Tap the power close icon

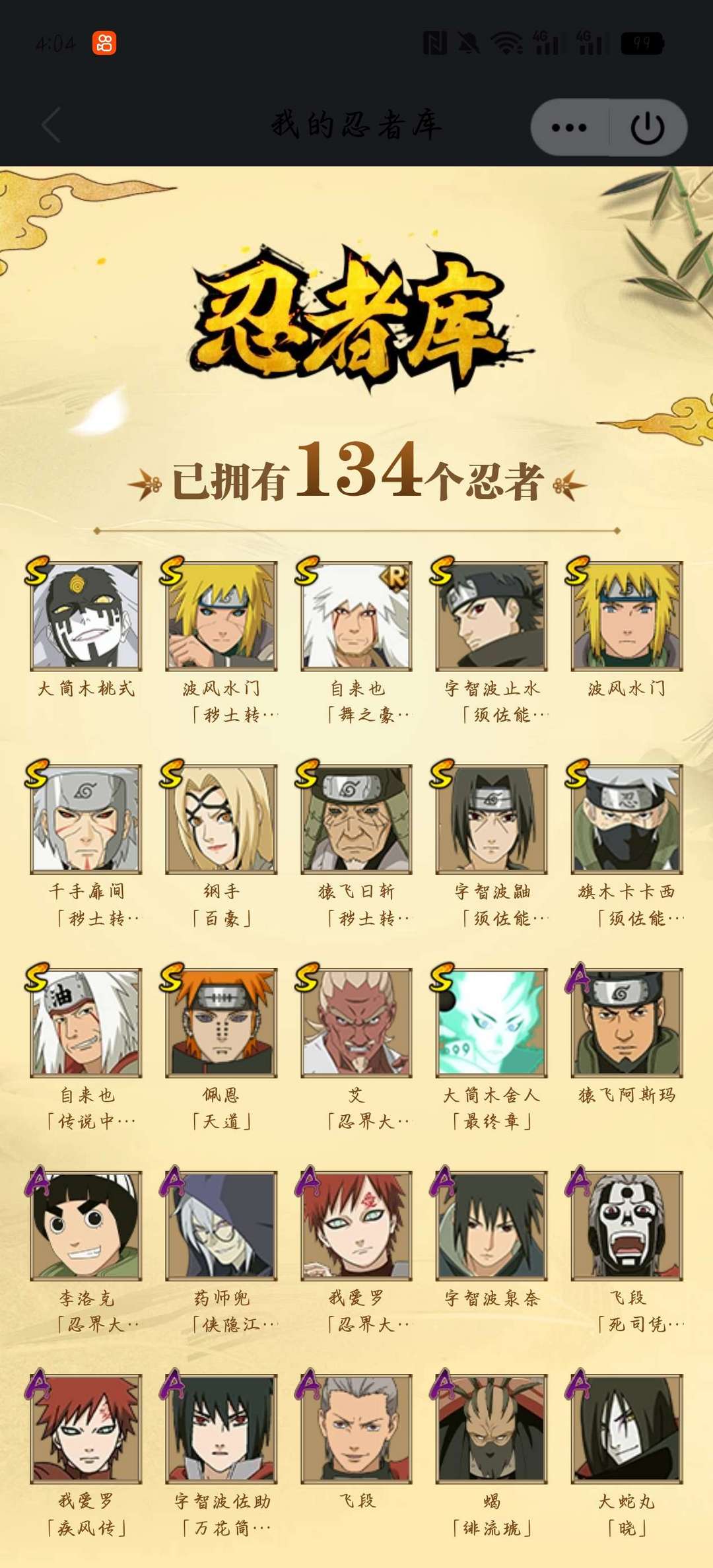(648, 127)
